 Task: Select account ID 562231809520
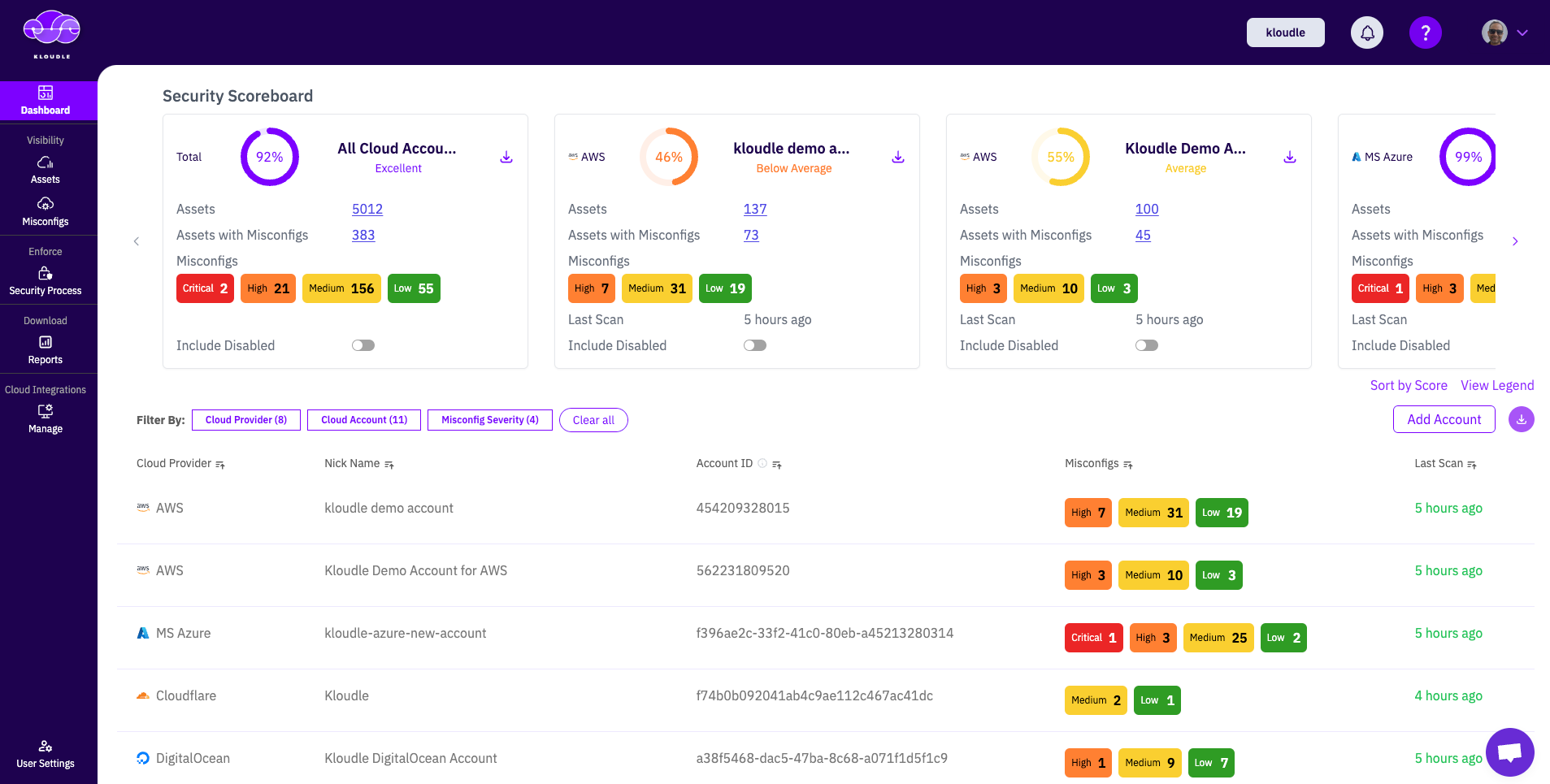click(743, 570)
